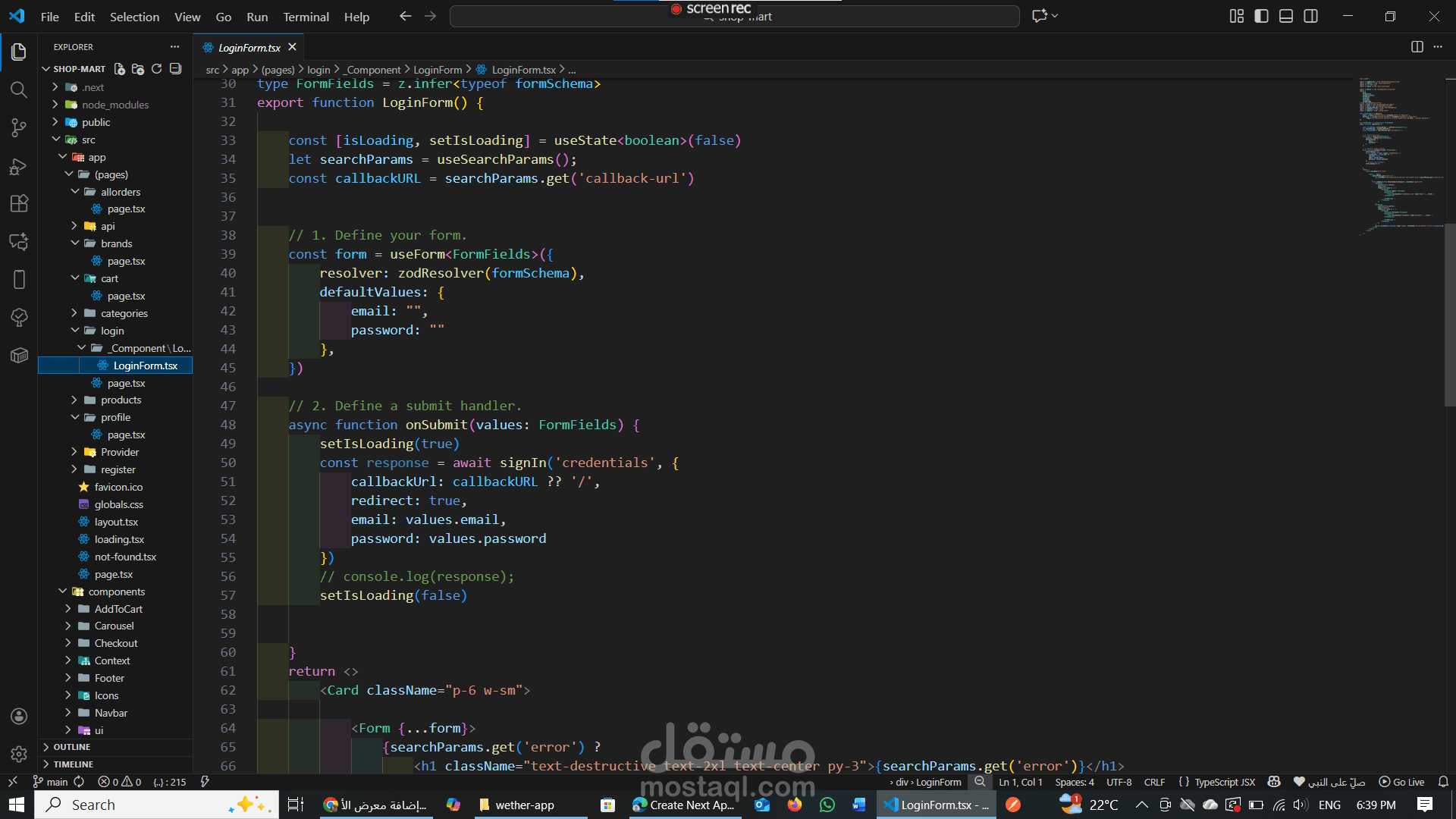
Task: Expand the OUTLINE section
Action: (x=71, y=747)
